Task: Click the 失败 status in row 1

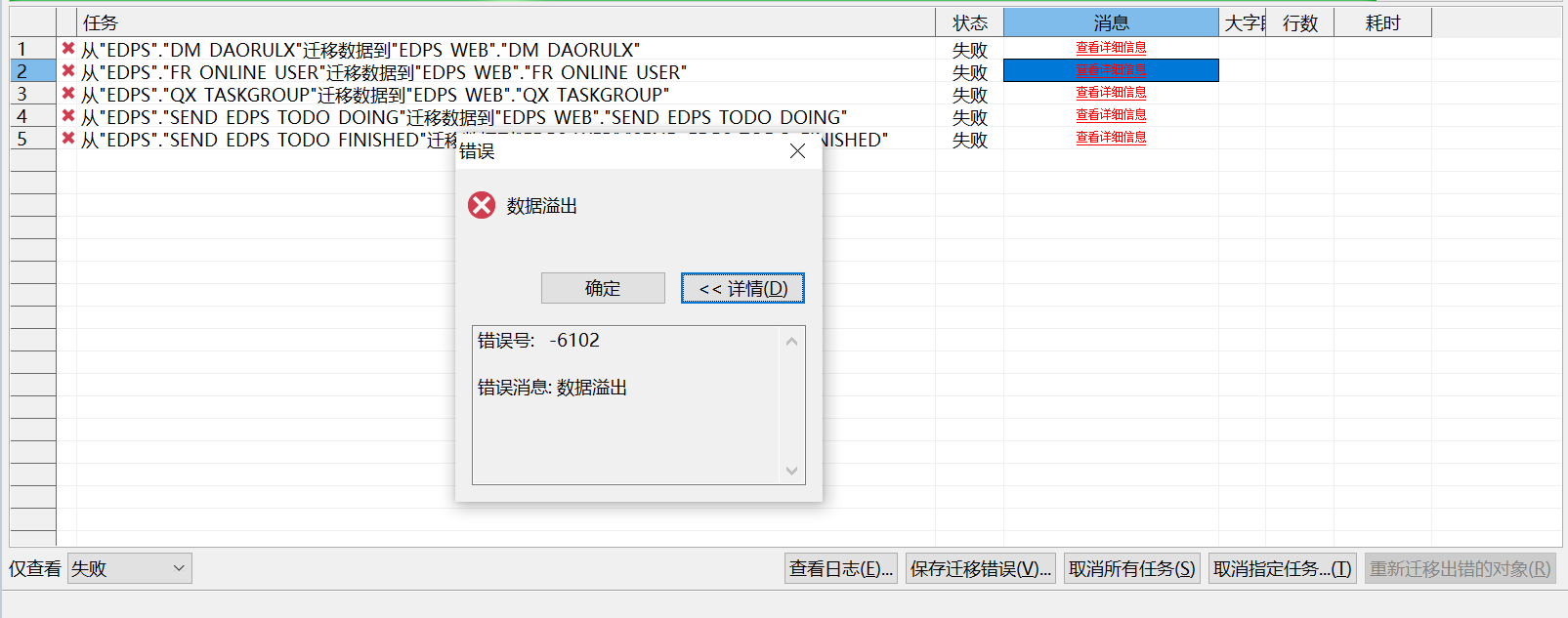Action: (970, 49)
